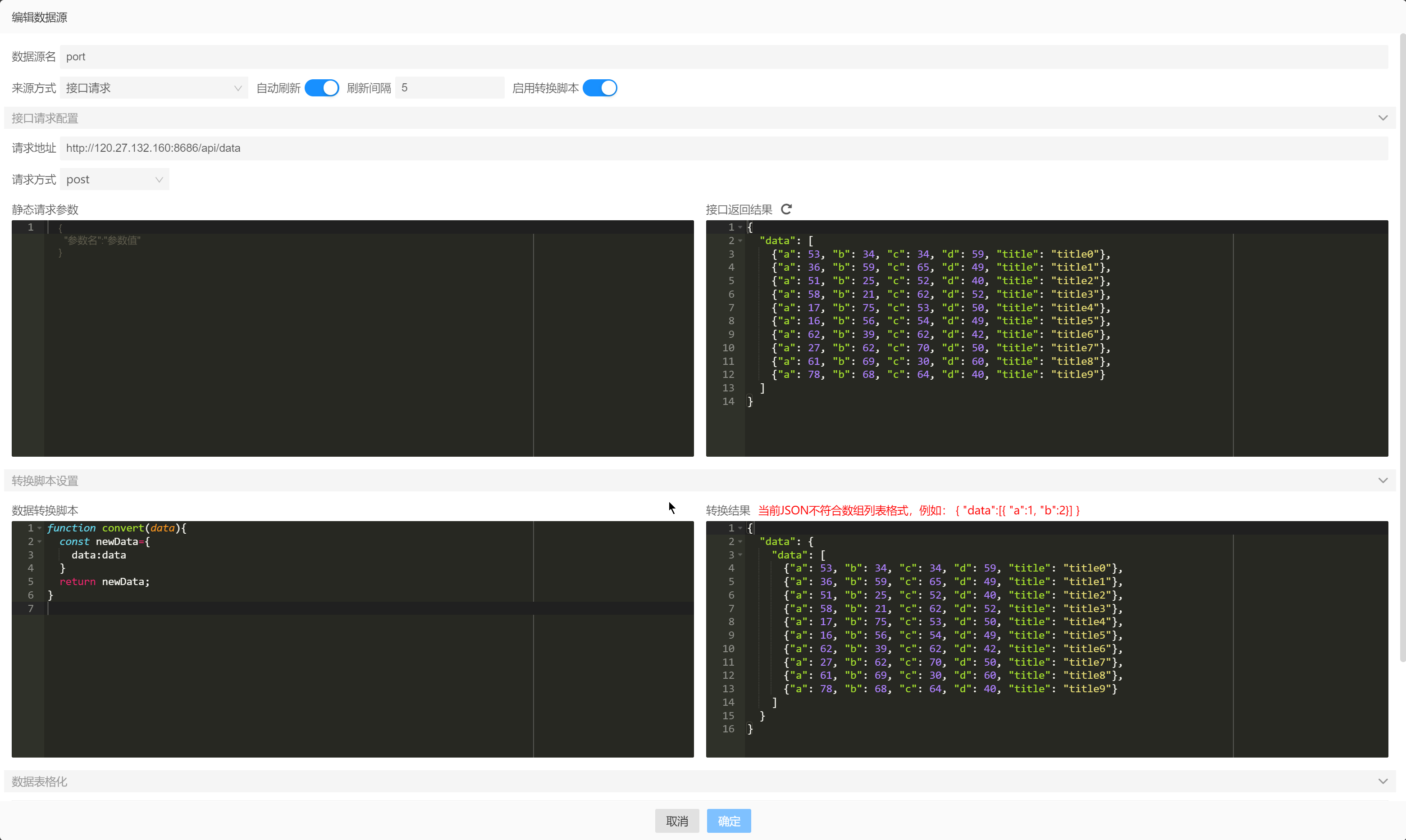Toggle the 启用转换脚本 switch
The width and height of the screenshot is (1406, 840).
tap(600, 88)
